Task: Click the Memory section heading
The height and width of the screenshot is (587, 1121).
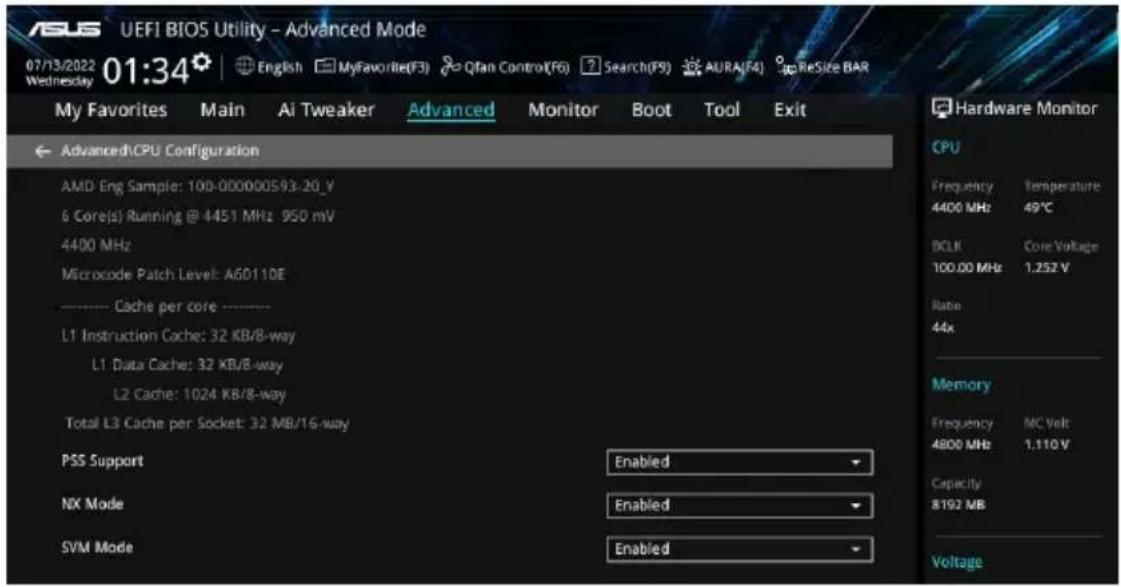Action: coord(961,385)
